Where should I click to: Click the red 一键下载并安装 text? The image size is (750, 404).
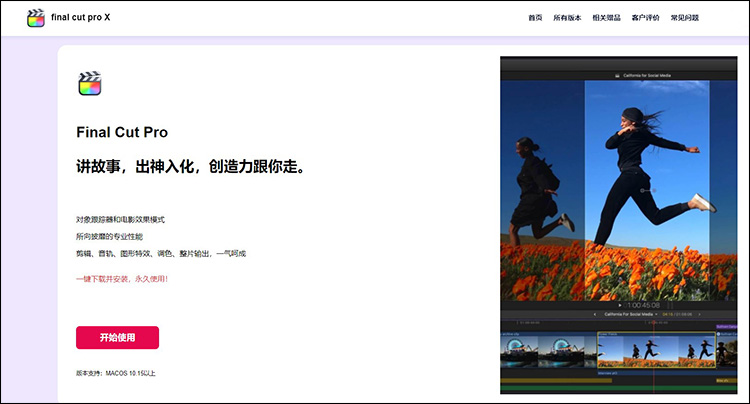tap(122, 279)
